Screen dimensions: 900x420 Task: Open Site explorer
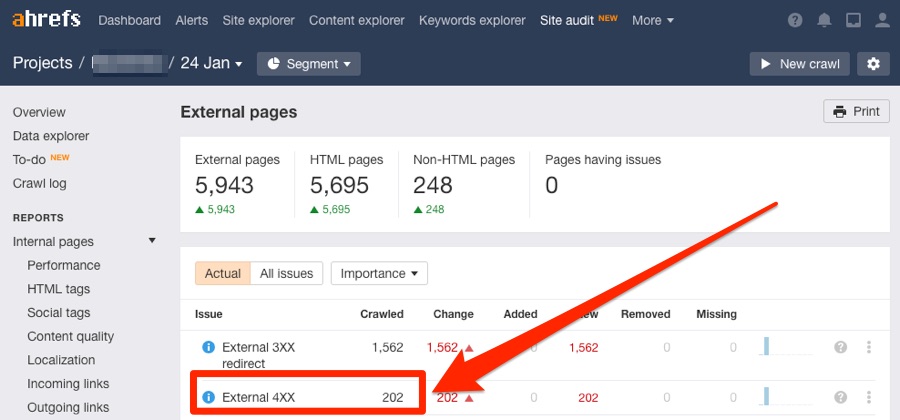258,21
